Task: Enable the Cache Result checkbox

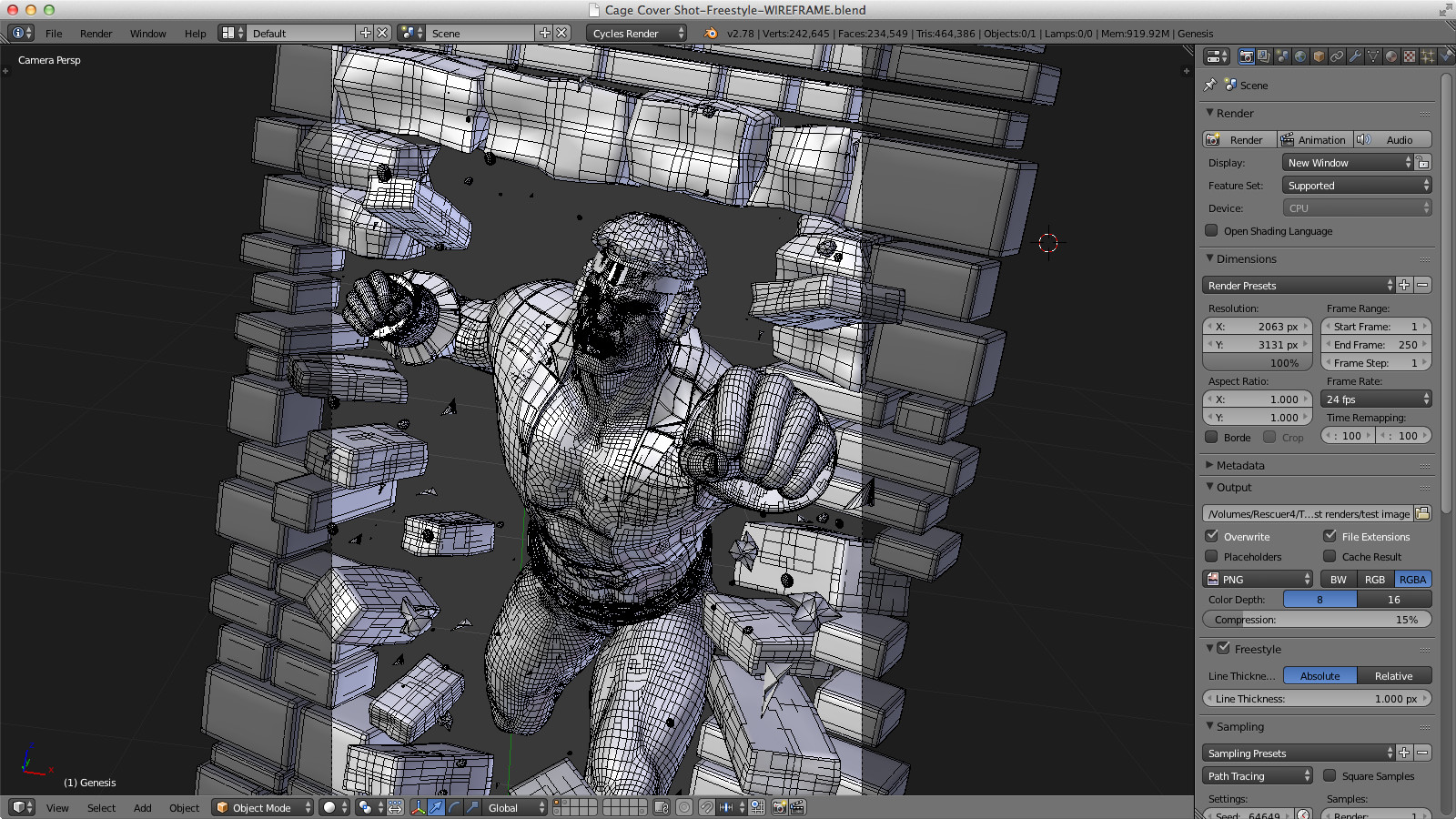Action: [1330, 556]
